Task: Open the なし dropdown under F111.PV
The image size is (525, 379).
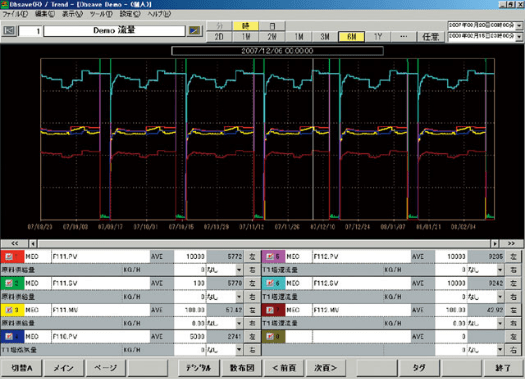Action: coord(239,270)
